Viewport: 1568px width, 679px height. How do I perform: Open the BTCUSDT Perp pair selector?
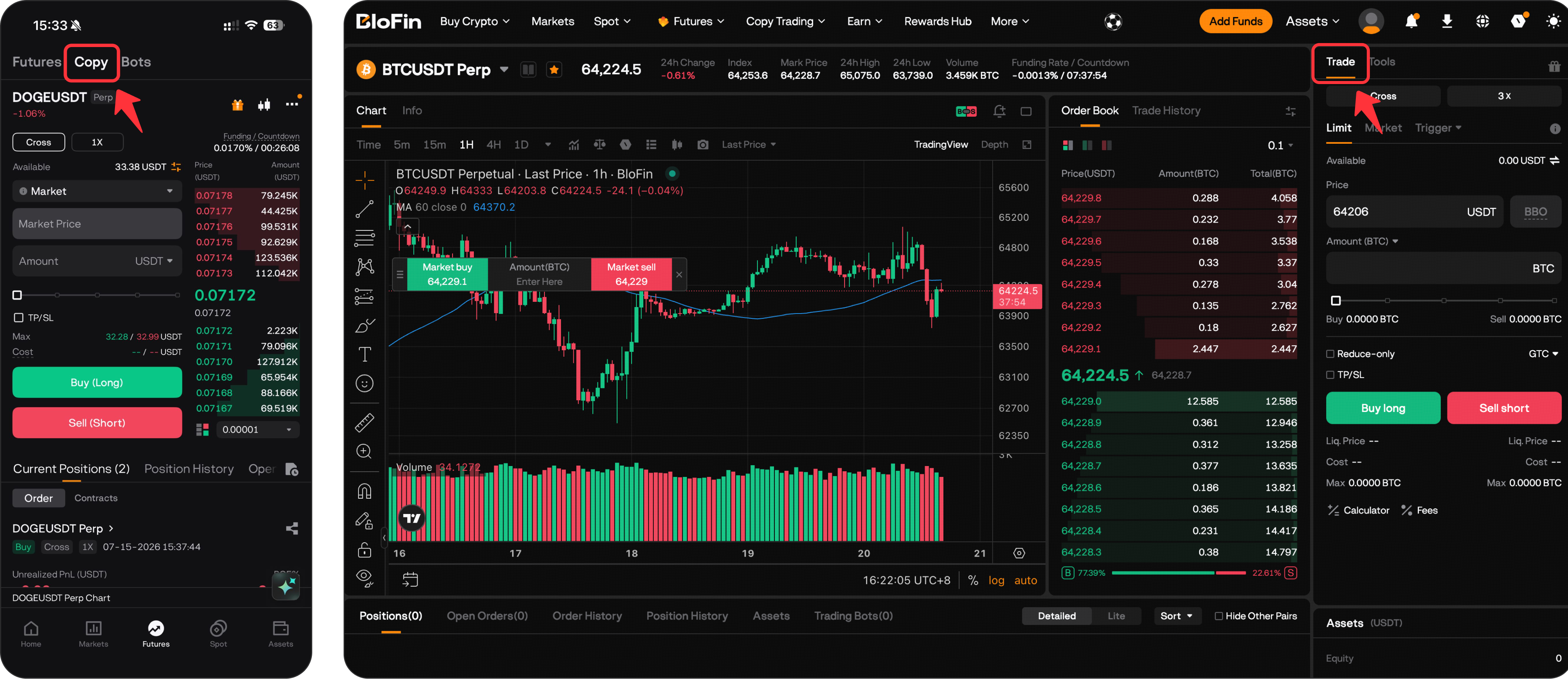[x=505, y=69]
